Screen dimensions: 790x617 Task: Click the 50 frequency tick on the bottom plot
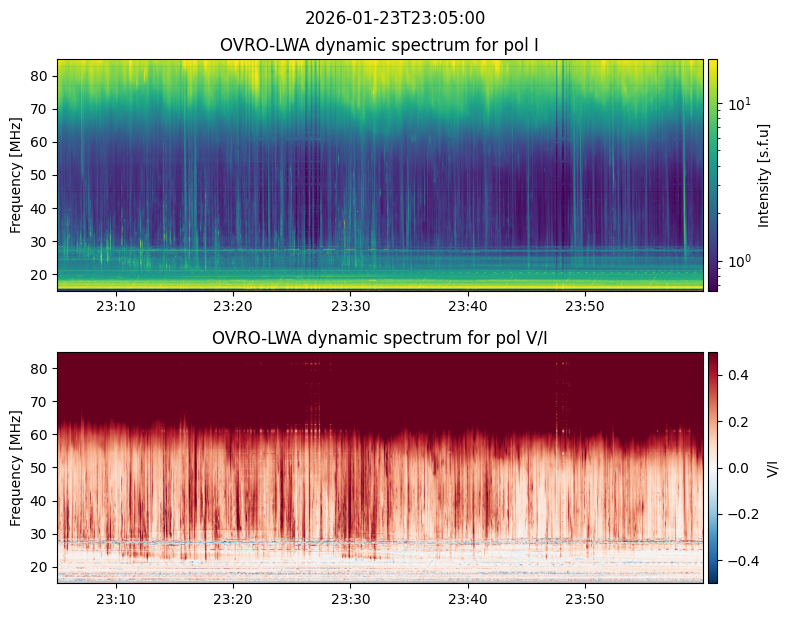point(42,468)
